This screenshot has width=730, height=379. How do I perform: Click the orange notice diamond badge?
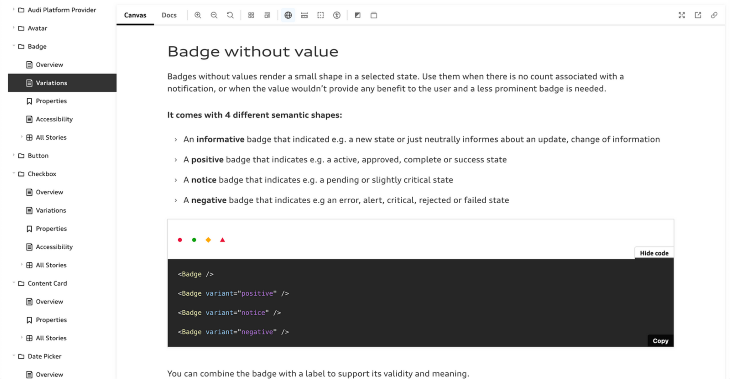pos(208,240)
